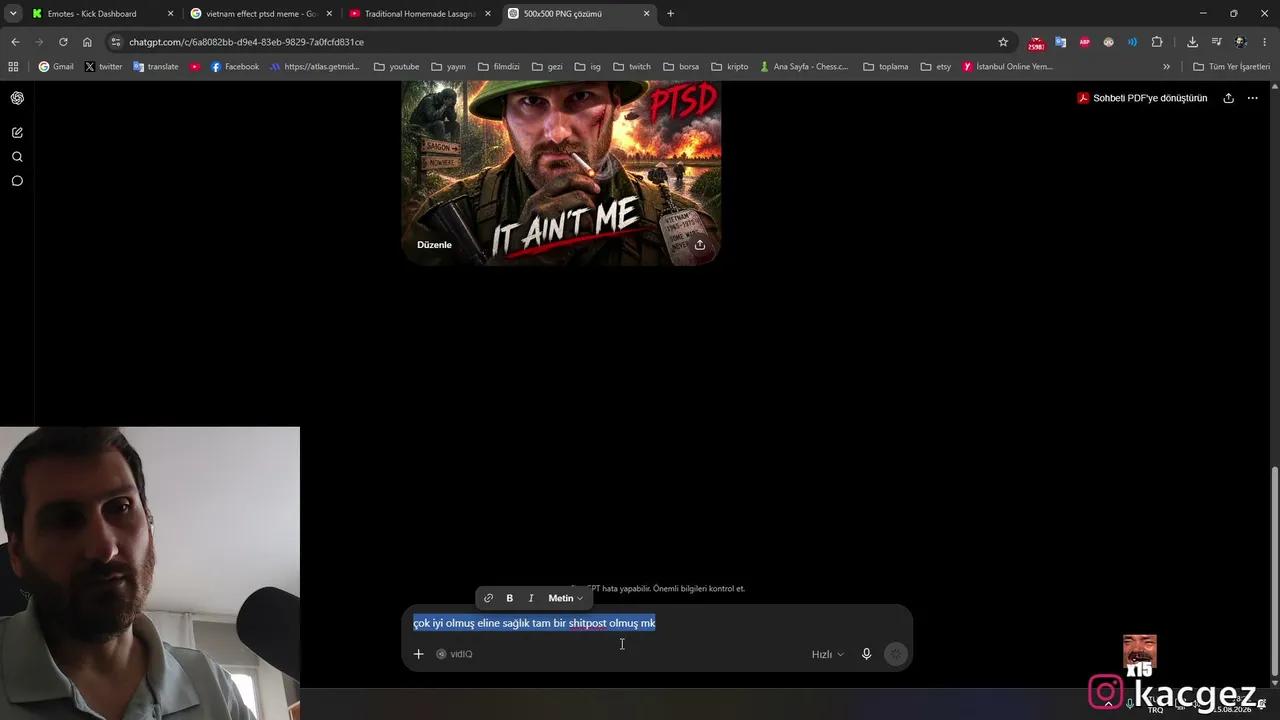Viewport: 1280px width, 720px height.
Task: Open the kripto bookmark folder
Action: pos(729,67)
